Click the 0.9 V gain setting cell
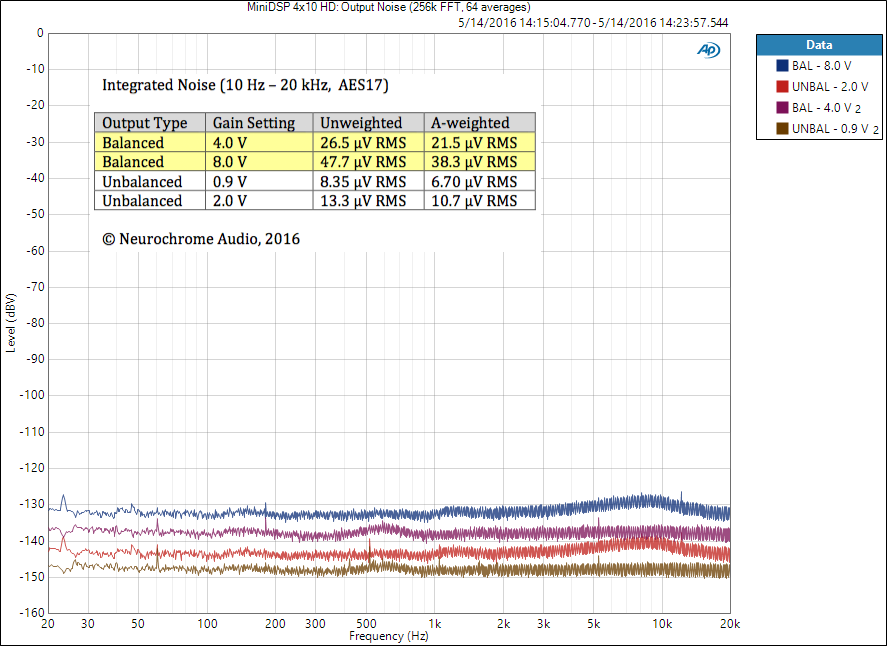This screenshot has height=646, width=887. pyautogui.click(x=259, y=182)
